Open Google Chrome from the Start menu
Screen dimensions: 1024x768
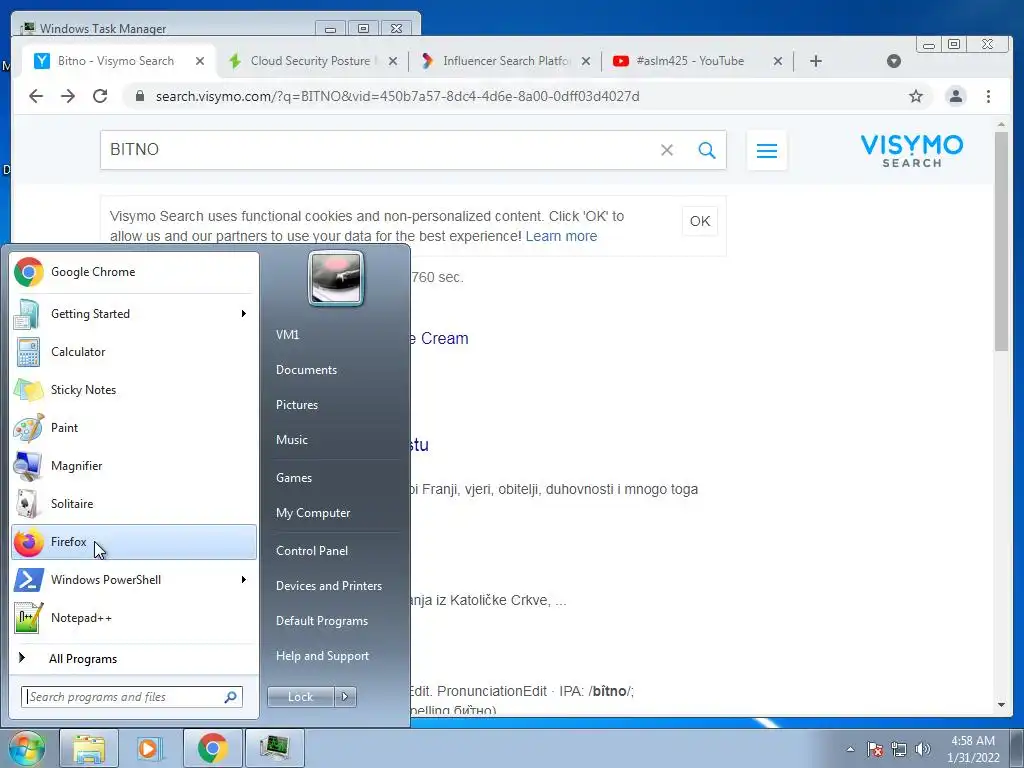pyautogui.click(x=134, y=272)
